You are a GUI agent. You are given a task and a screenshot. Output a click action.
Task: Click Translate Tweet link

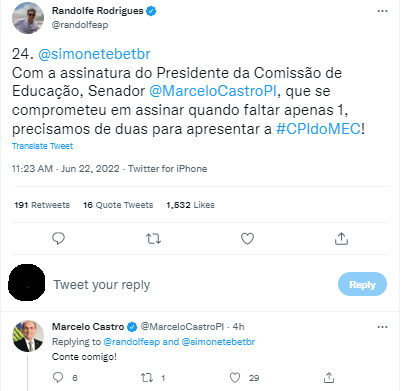[42, 146]
